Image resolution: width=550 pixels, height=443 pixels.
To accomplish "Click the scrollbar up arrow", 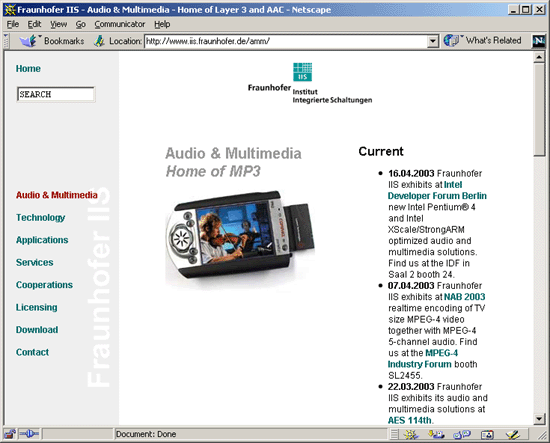I will (539, 57).
